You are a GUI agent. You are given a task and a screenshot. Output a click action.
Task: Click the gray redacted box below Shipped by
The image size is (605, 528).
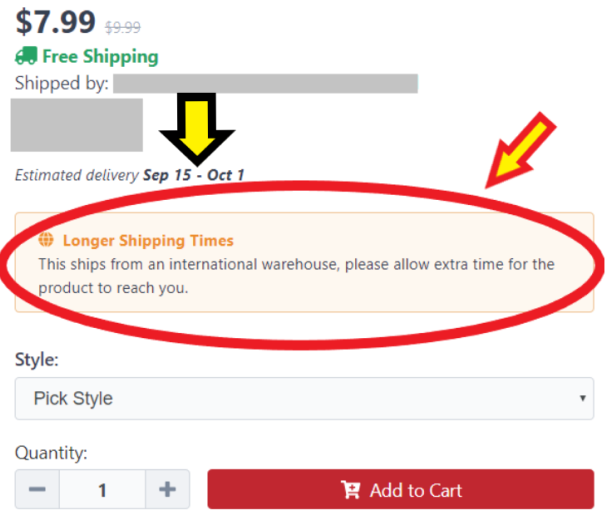pyautogui.click(x=77, y=125)
